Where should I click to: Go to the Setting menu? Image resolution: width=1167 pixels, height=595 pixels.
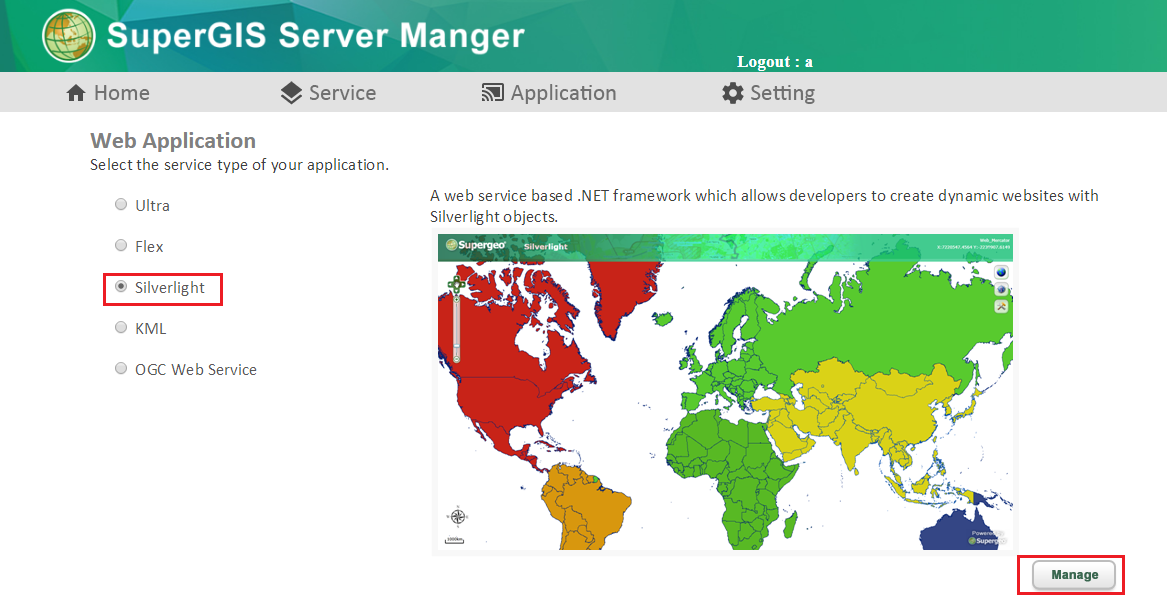pos(768,93)
